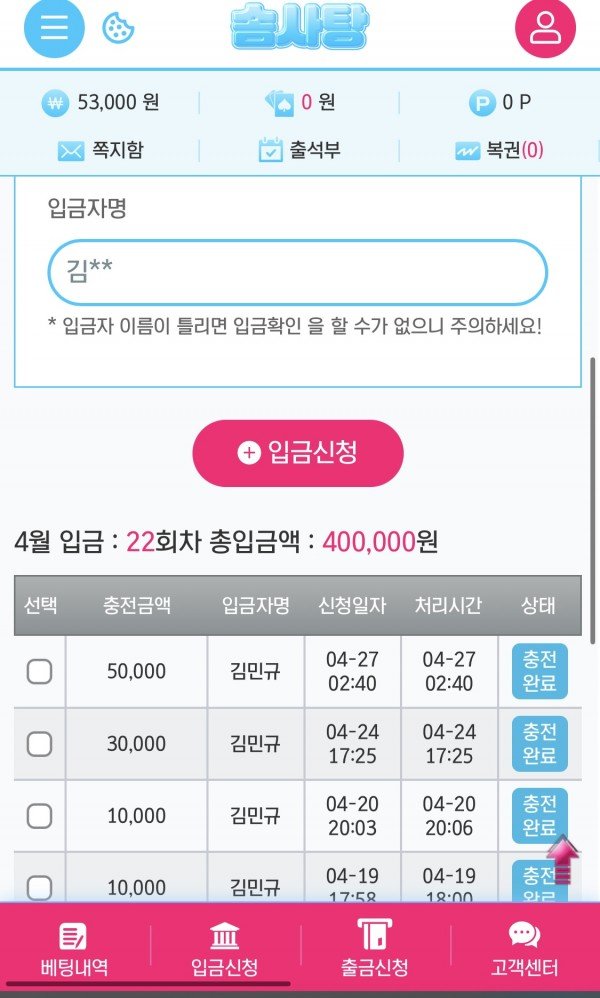Open 베팅내역 betting history tab

74,949
